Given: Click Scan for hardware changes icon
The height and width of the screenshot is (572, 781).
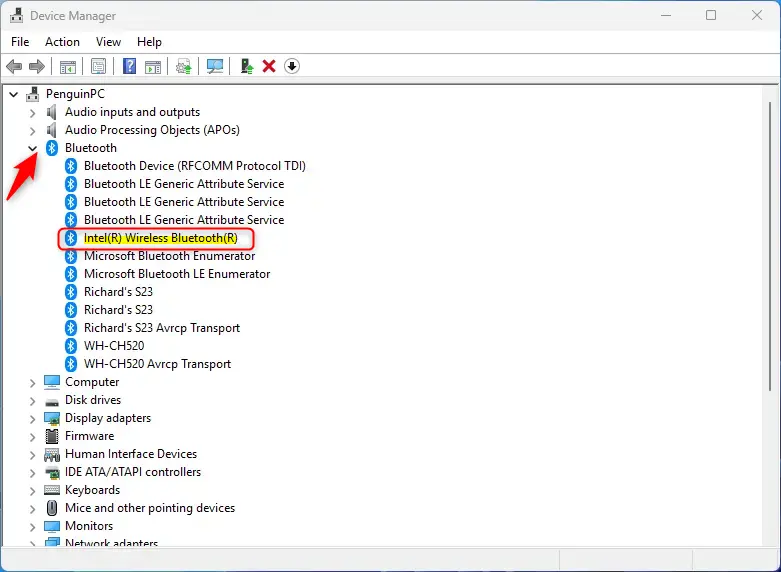Looking at the screenshot, I should point(215,66).
